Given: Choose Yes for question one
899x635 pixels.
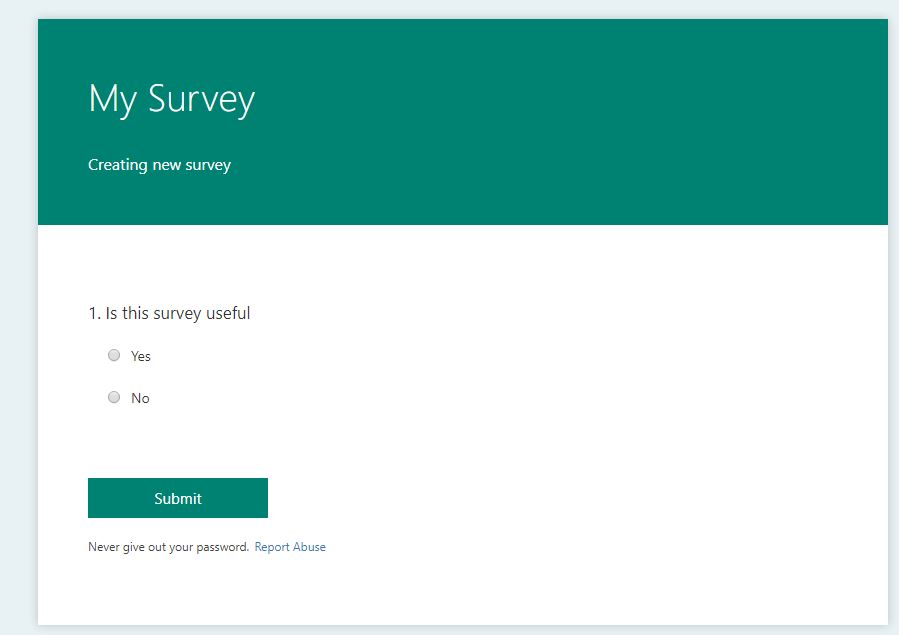Looking at the screenshot, I should 114,355.
